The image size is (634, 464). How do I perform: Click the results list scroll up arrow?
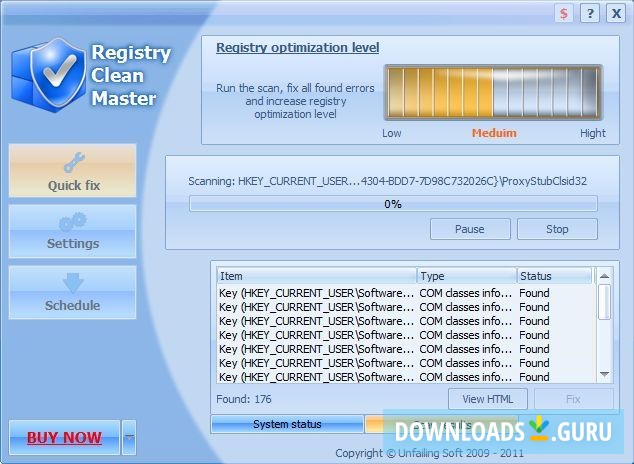[x=604, y=276]
